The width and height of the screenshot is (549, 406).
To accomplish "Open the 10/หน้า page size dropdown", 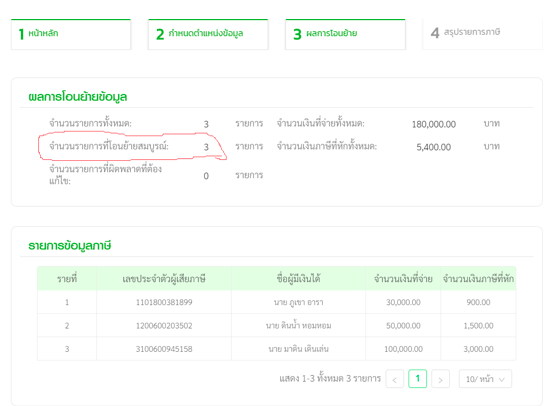I will [485, 379].
